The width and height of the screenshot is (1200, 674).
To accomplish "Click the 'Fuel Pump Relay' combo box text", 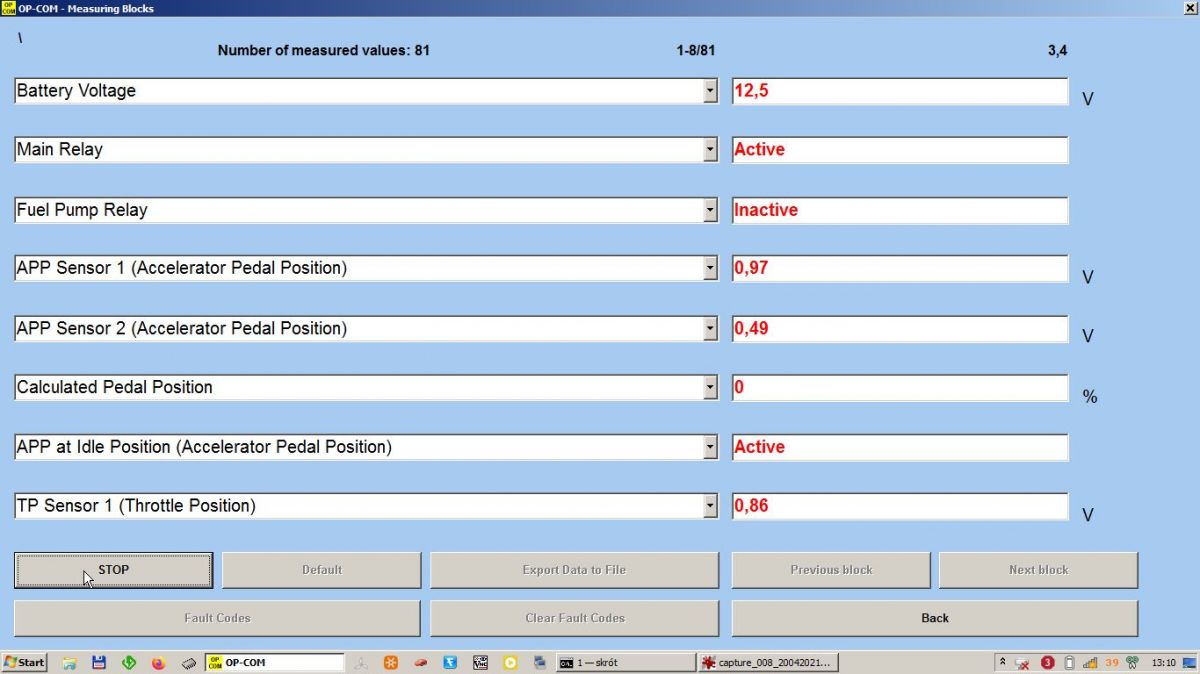I will point(82,210).
